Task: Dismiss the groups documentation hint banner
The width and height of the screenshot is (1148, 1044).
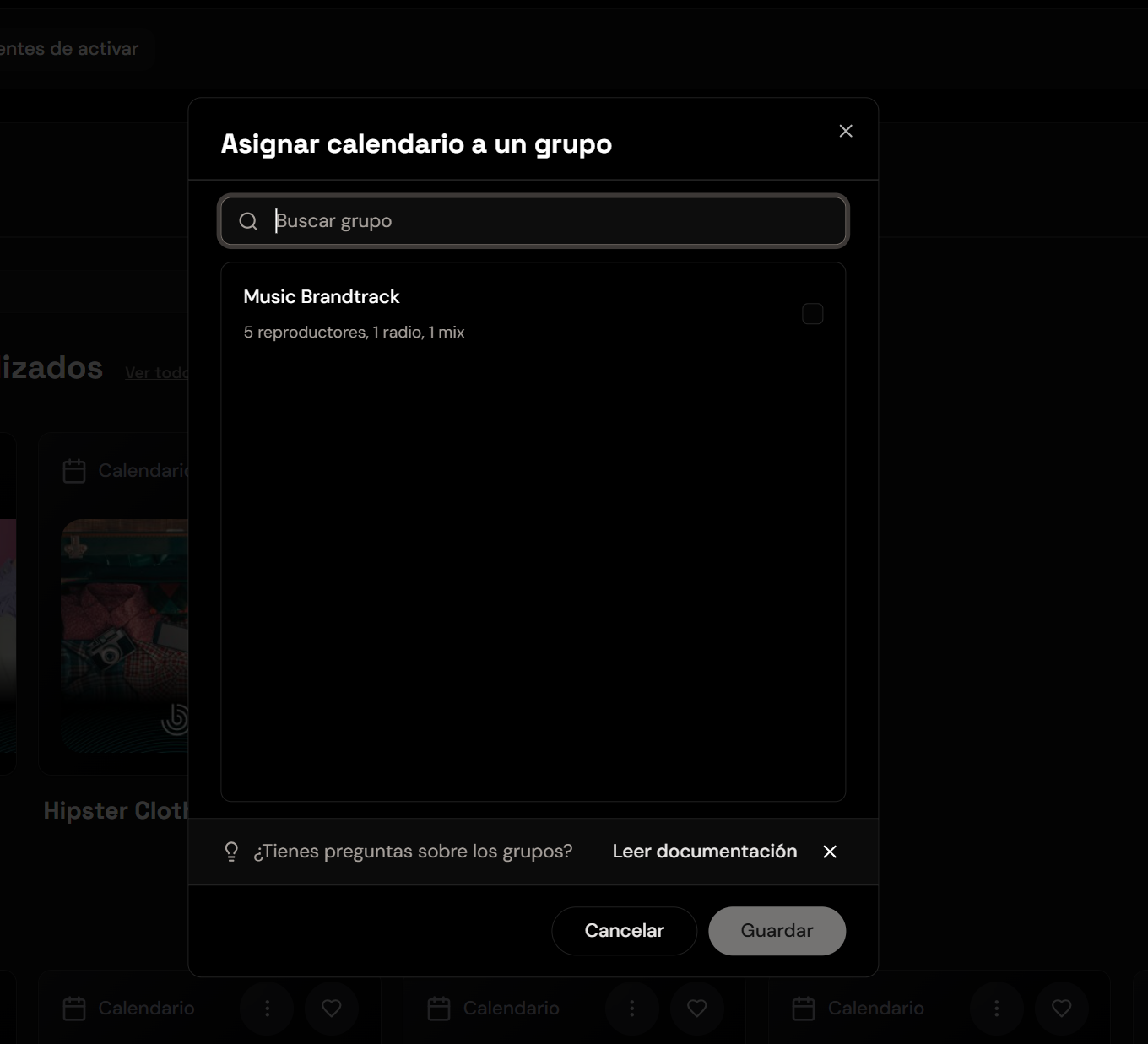Action: pyautogui.click(x=830, y=852)
